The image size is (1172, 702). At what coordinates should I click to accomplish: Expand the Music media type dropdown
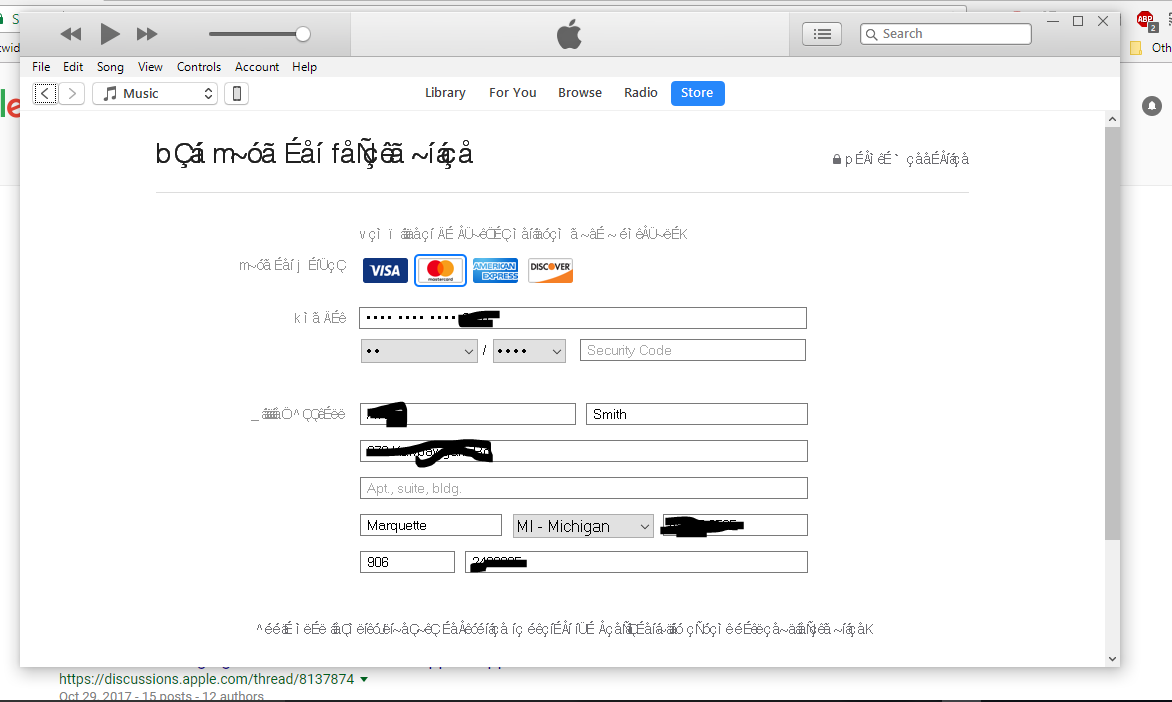[155, 93]
